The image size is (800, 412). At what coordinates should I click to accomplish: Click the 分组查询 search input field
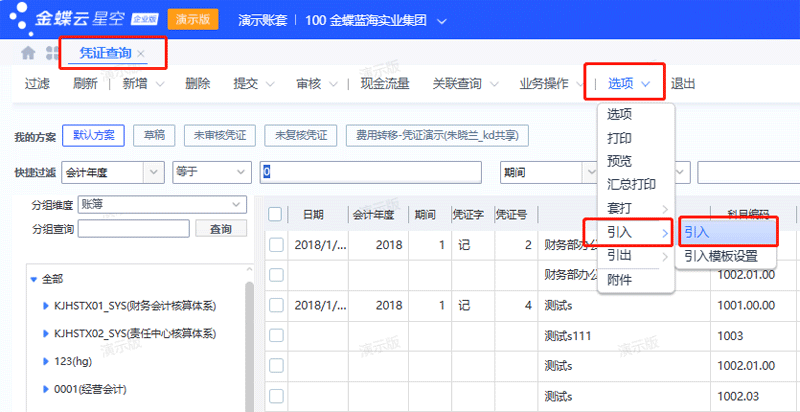coord(133,229)
